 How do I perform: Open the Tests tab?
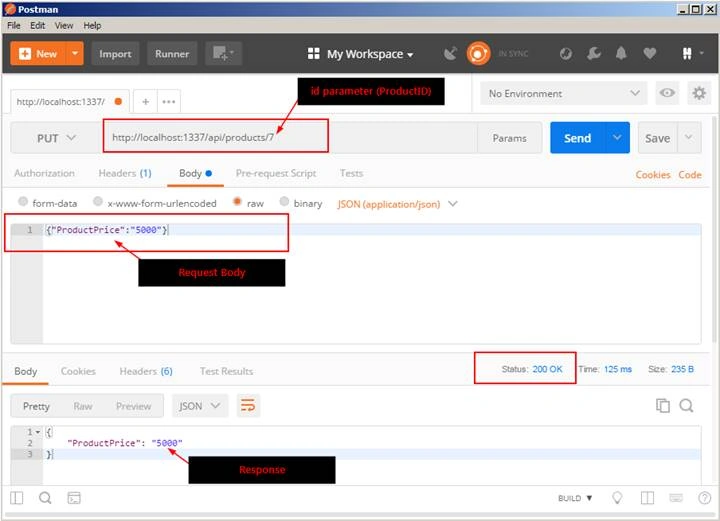pos(351,173)
